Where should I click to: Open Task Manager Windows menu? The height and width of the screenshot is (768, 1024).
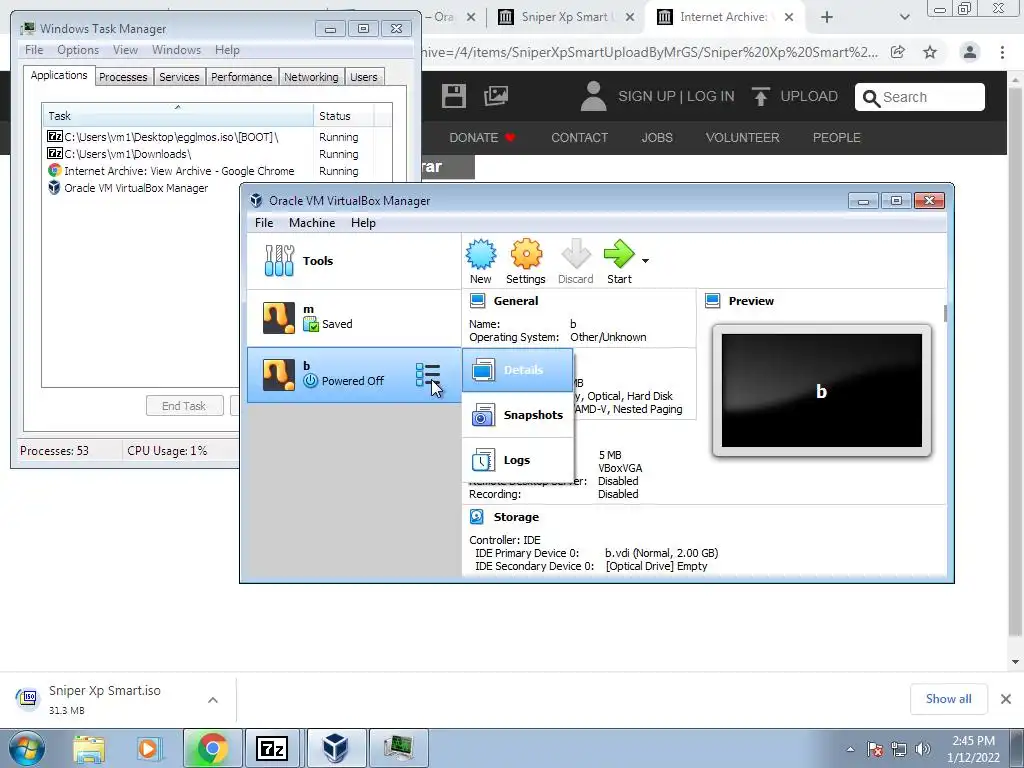[176, 50]
